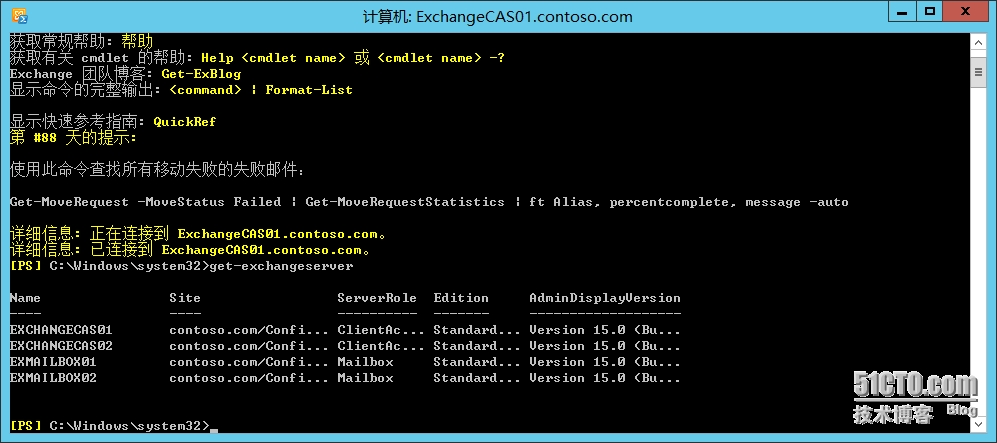Click the EXMAILBOX02 server row name
Image resolution: width=997 pixels, height=443 pixels.
point(53,378)
